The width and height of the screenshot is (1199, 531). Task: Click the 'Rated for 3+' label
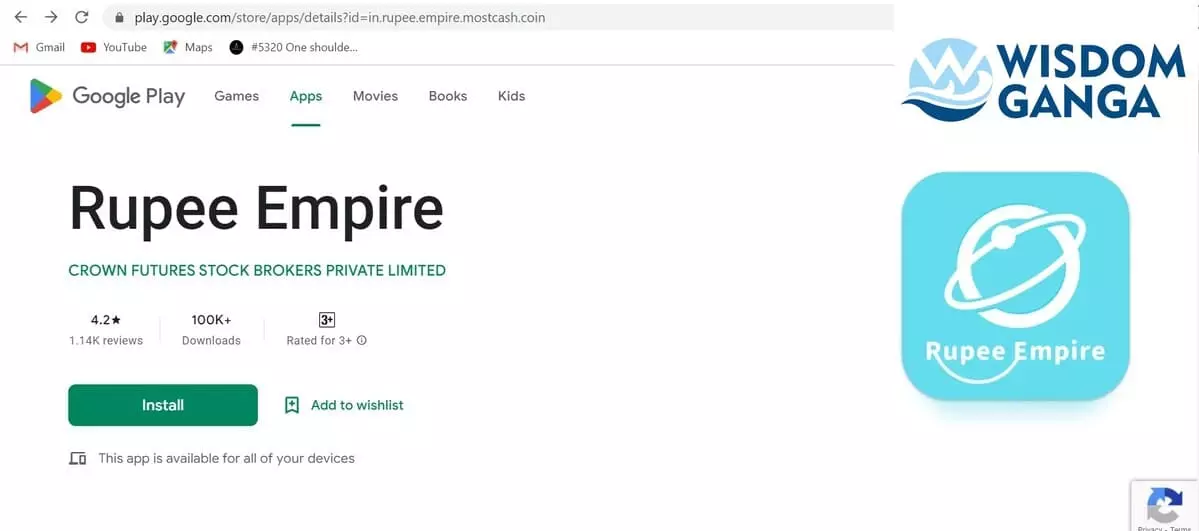click(x=319, y=340)
